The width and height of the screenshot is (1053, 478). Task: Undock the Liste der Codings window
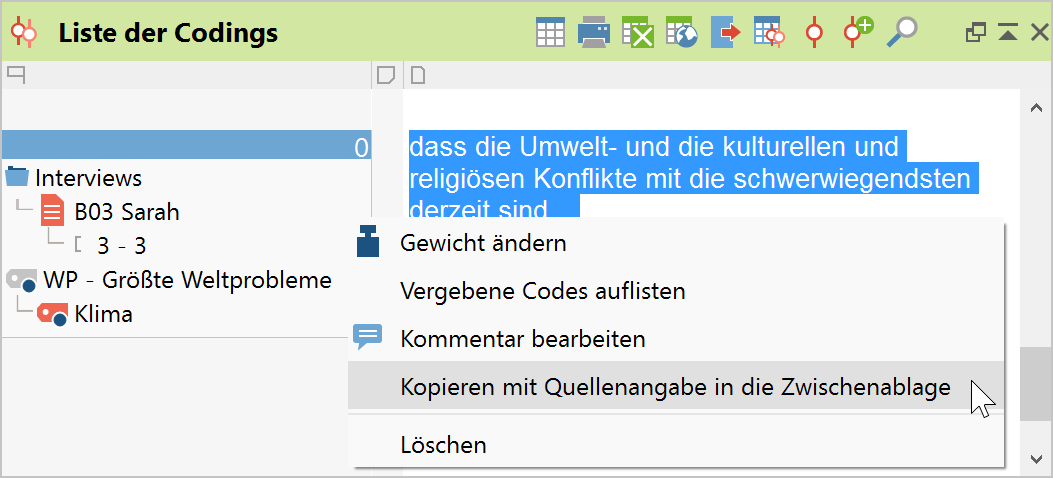pos(976,33)
